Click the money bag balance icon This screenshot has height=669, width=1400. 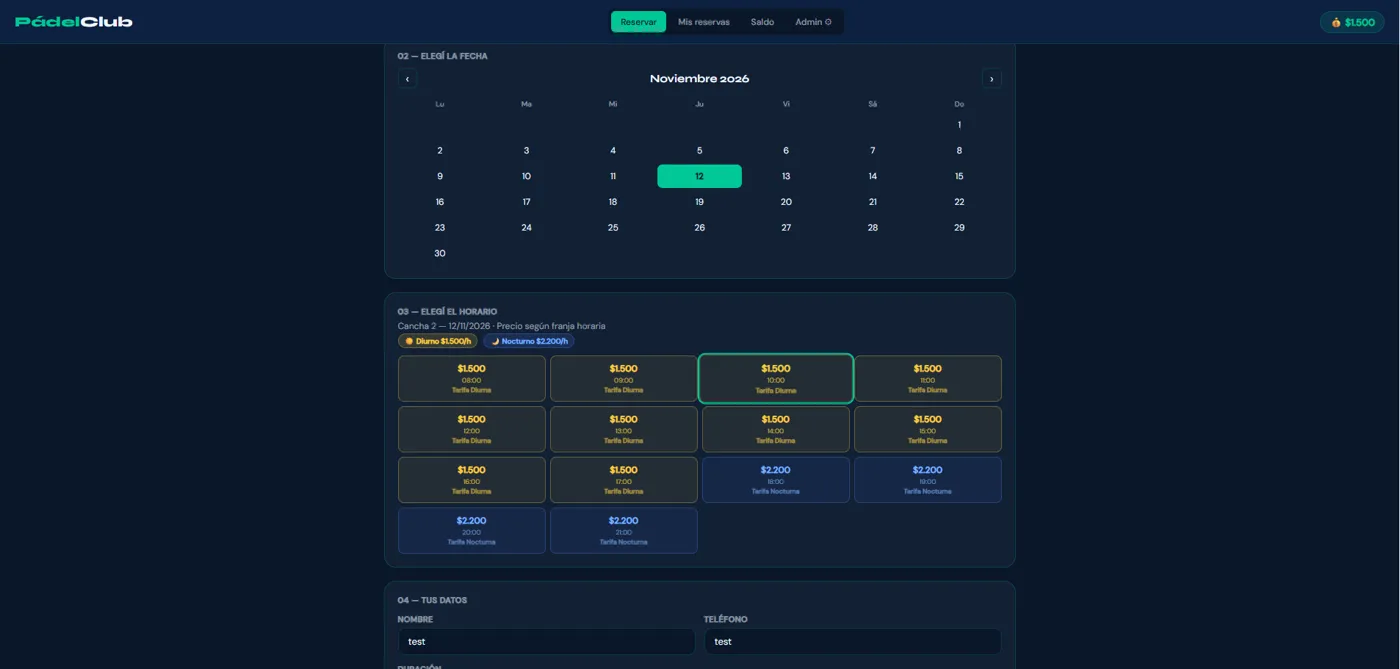pos(1336,22)
